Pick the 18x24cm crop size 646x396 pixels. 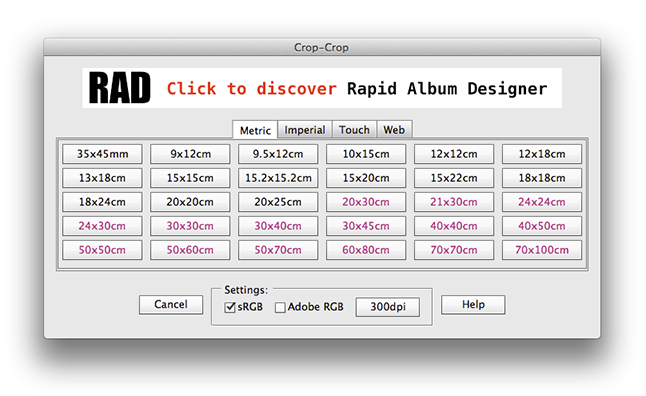point(102,202)
